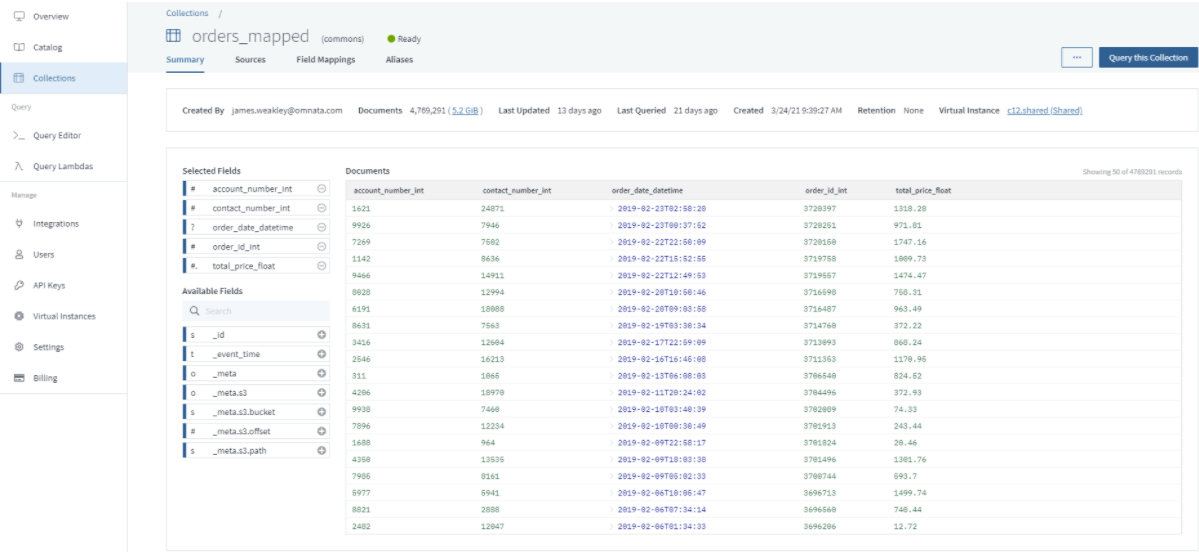Click the Available Fields search box

[256, 311]
